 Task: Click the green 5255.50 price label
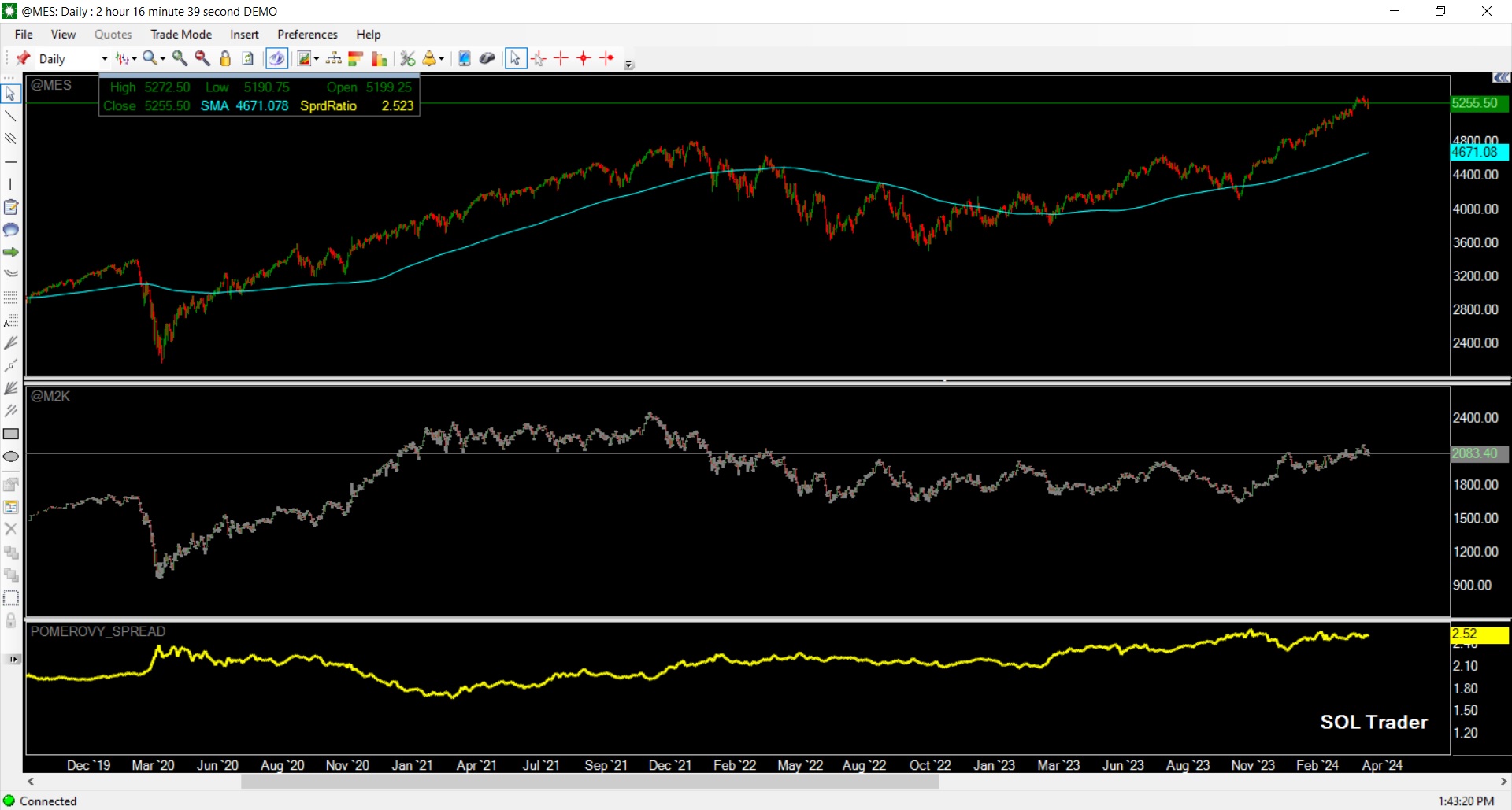click(1479, 103)
